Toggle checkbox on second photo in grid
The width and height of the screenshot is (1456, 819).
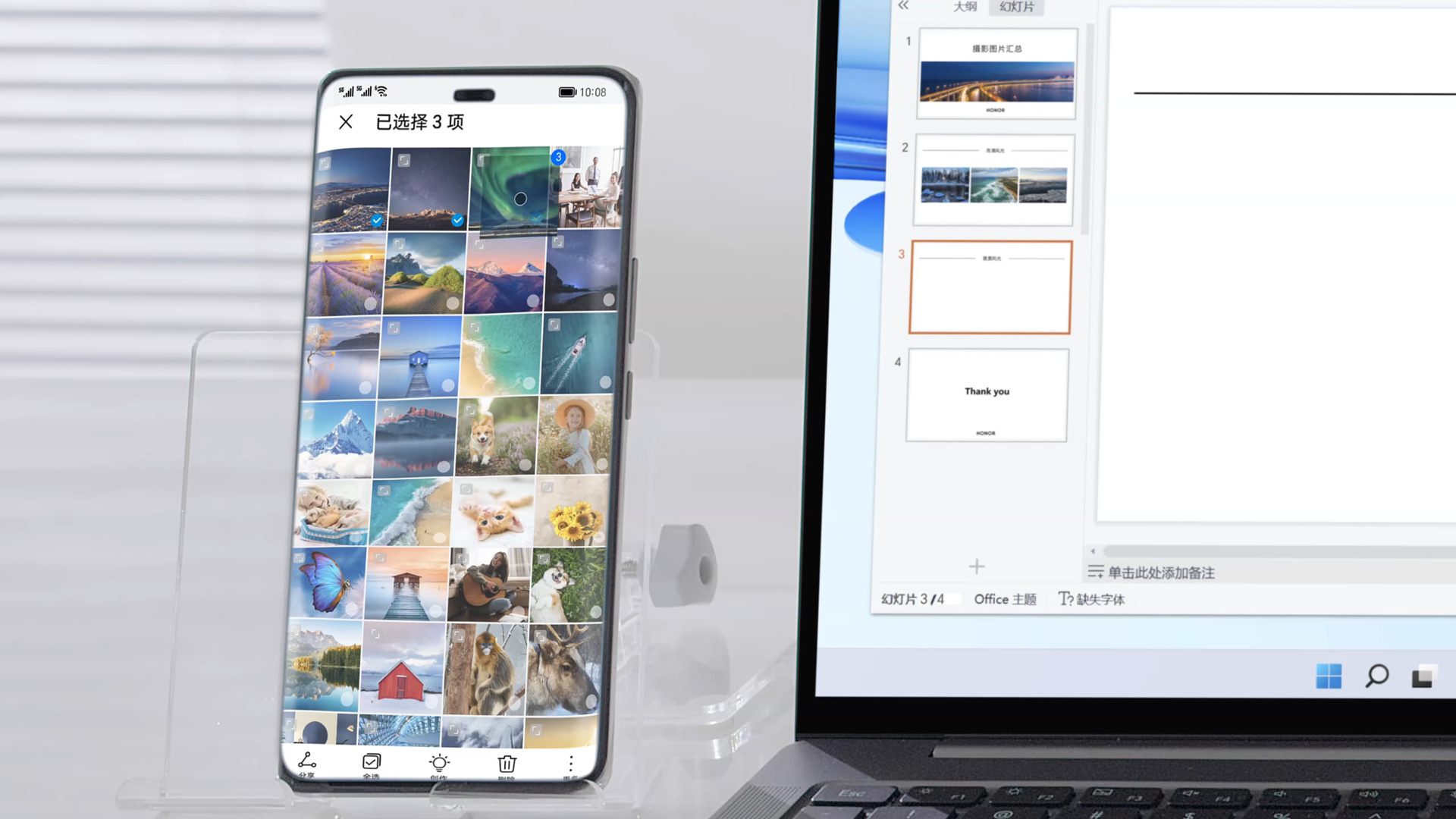457,220
